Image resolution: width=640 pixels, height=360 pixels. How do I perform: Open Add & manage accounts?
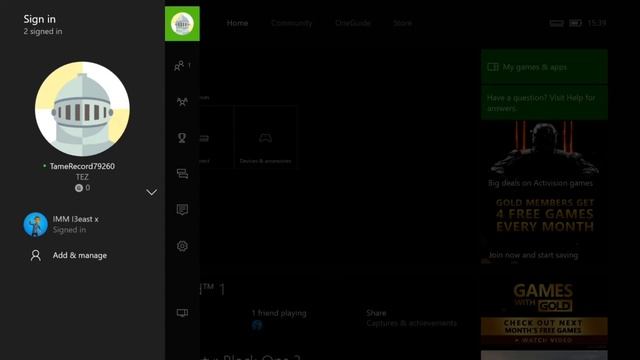click(82, 256)
